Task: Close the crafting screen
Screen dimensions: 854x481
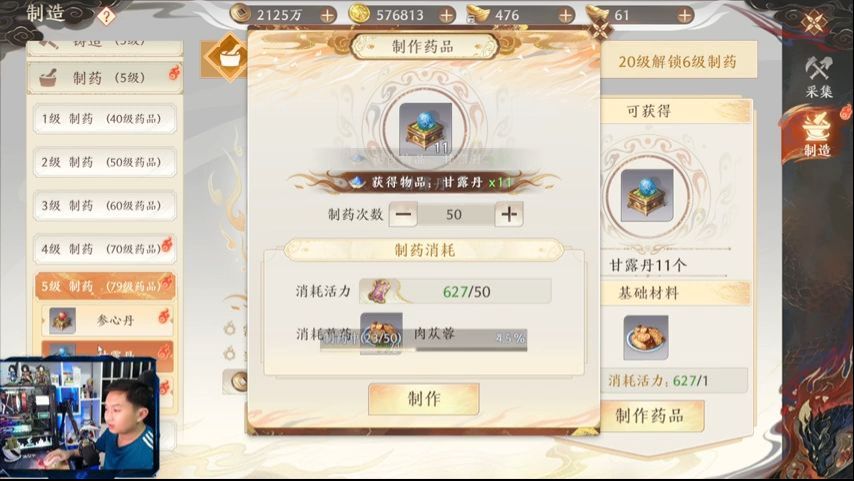Action: click(815, 23)
